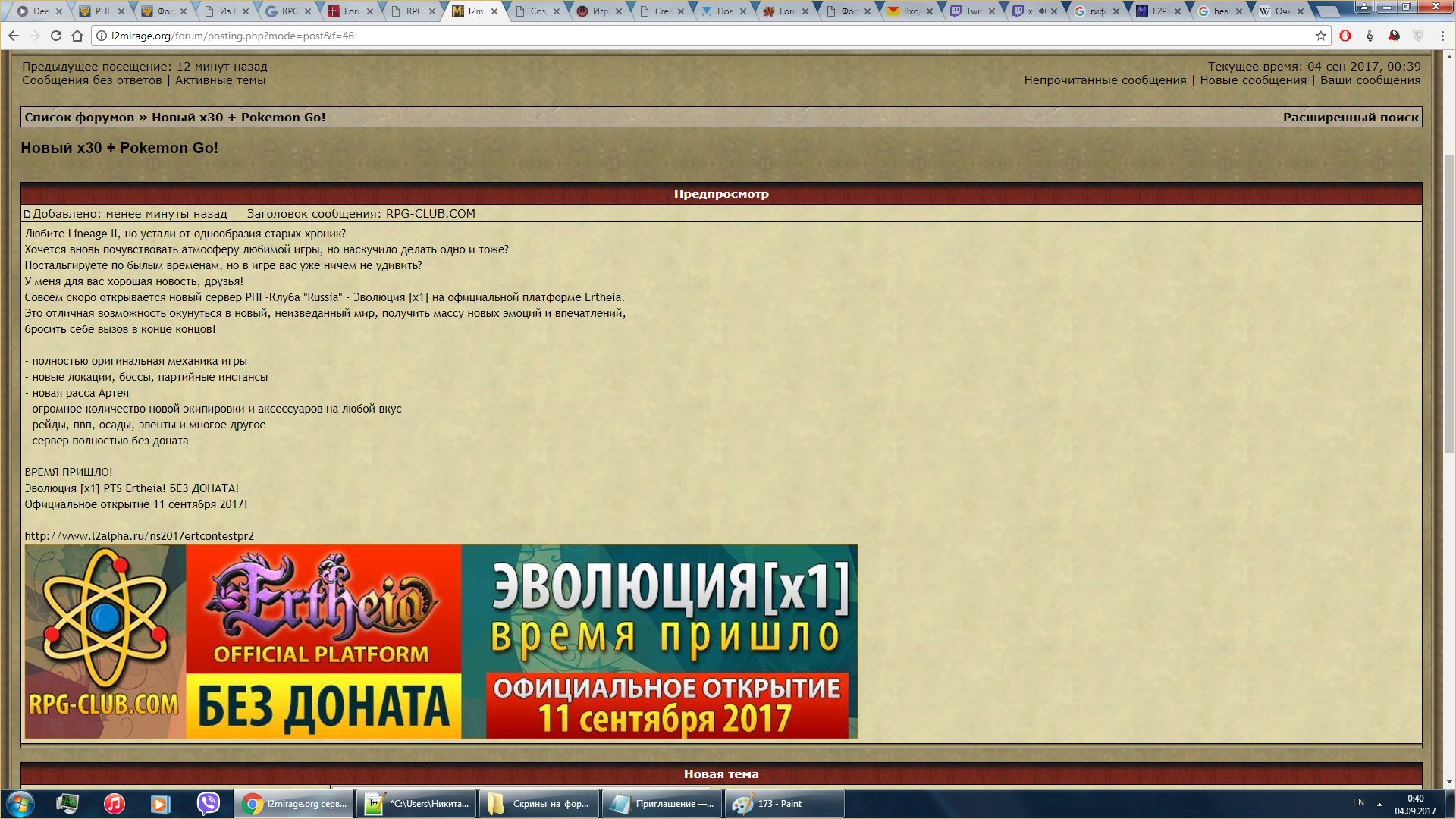Show hidden tray icons arrow
The image size is (1456, 819).
coord(1379,804)
